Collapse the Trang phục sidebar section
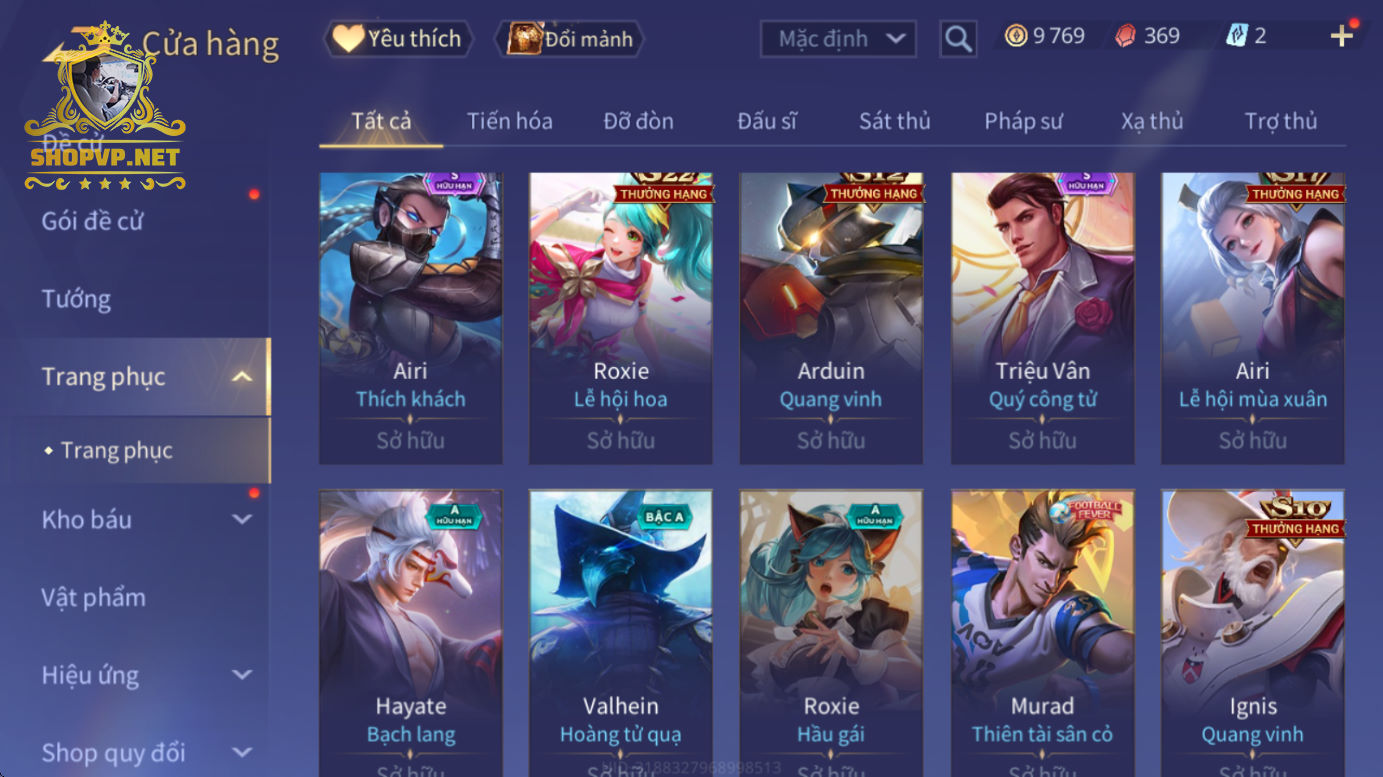 point(241,377)
